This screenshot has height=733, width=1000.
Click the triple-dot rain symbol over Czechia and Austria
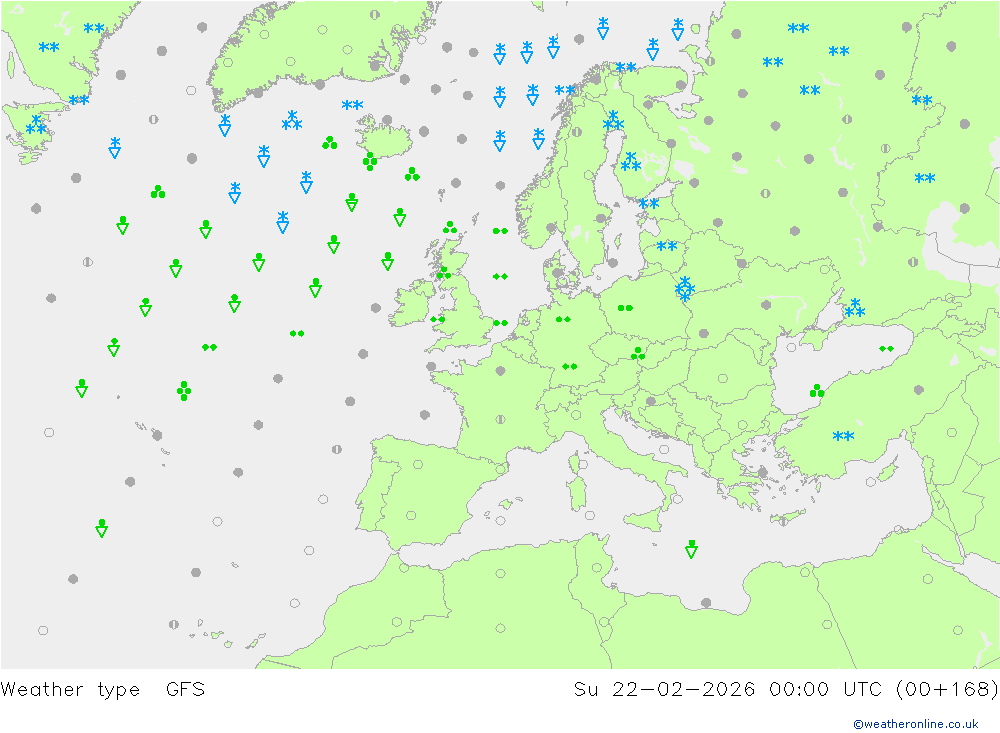coord(638,353)
